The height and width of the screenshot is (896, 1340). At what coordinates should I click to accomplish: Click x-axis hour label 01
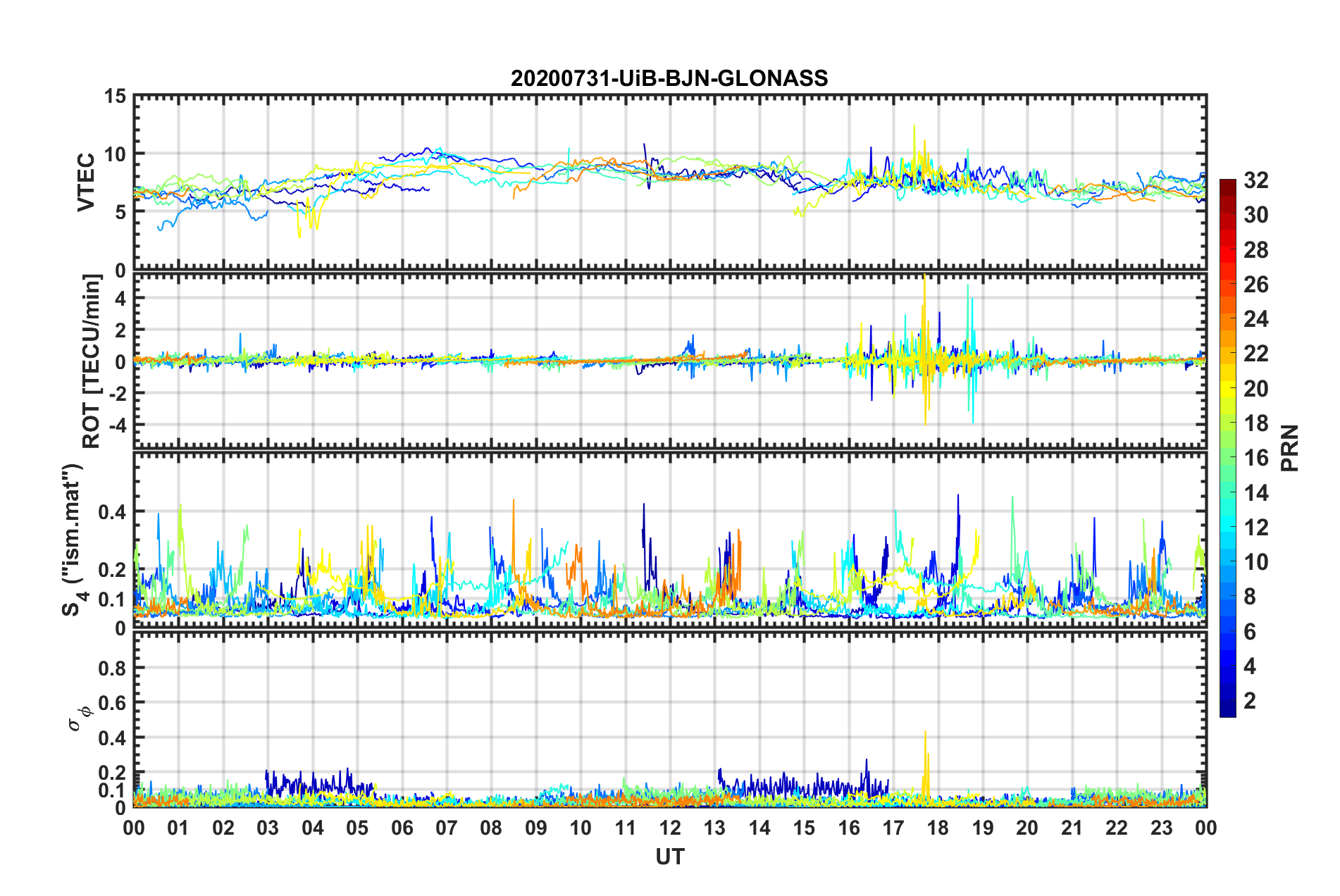point(178,828)
